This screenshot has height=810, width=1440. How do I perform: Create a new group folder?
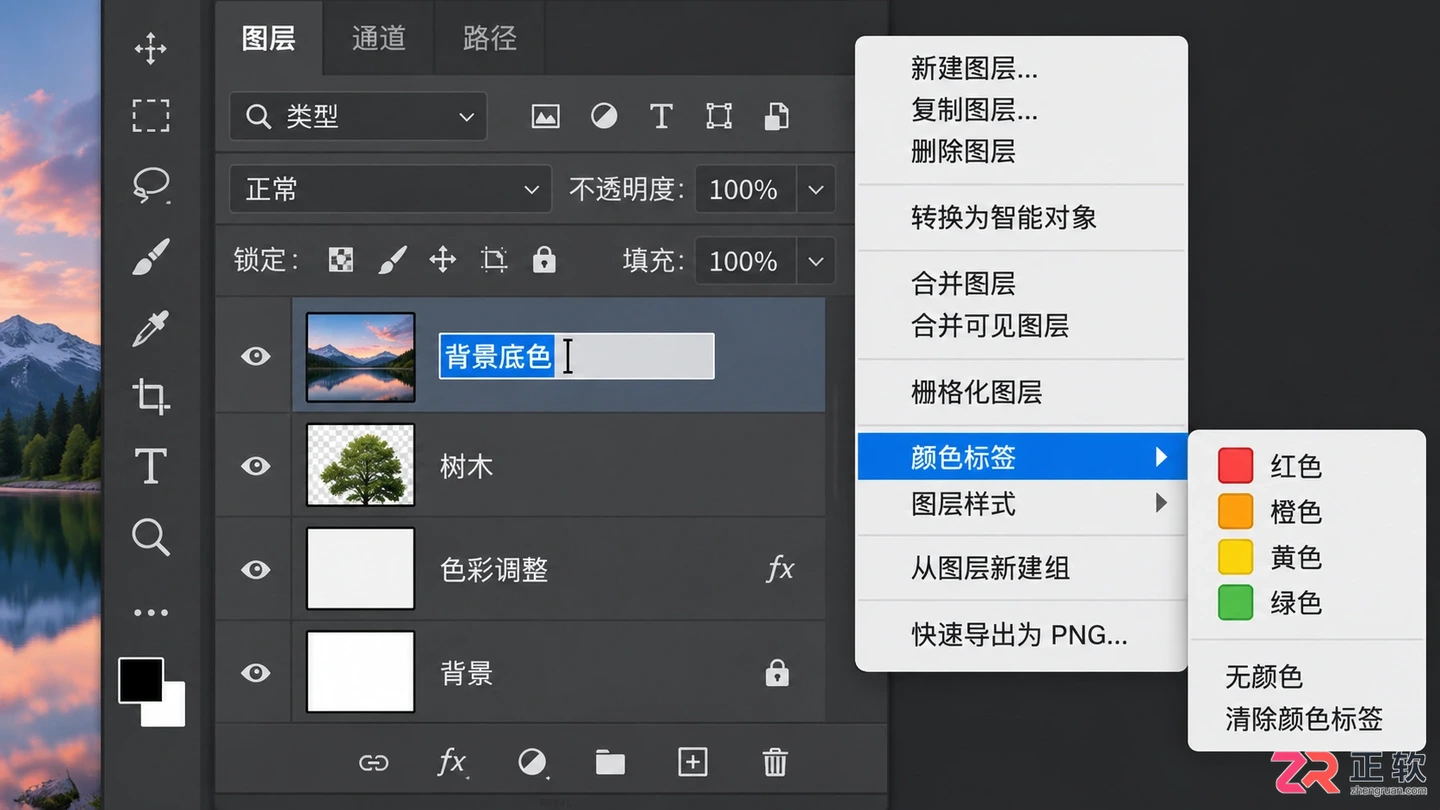[610, 763]
